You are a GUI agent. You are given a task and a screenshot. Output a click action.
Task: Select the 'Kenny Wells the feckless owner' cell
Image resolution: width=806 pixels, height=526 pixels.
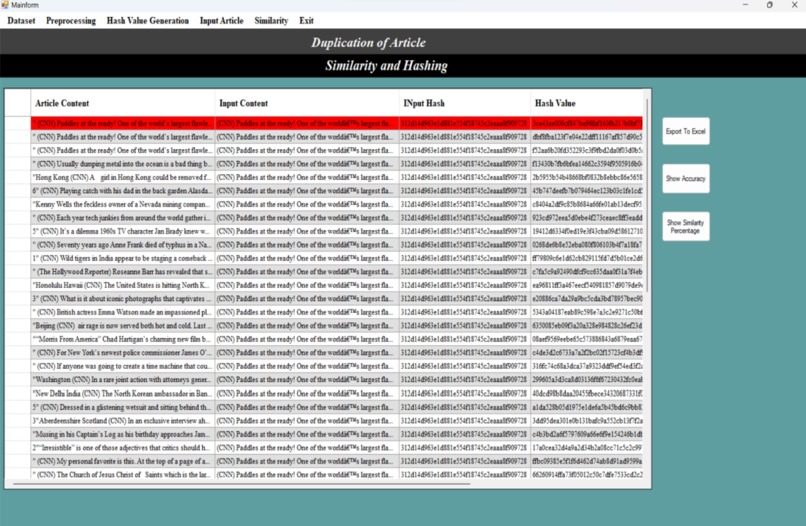pos(122,204)
